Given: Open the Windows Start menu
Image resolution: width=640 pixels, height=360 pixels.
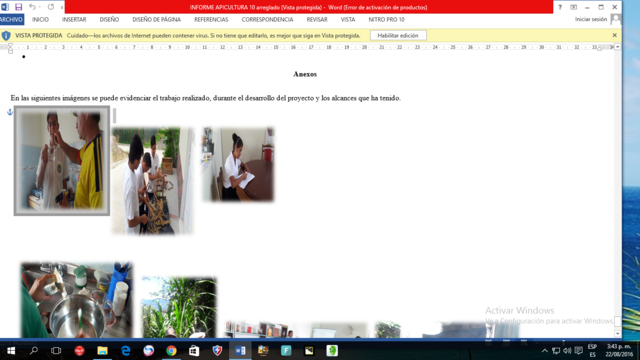Looking at the screenshot, I should (11, 351).
